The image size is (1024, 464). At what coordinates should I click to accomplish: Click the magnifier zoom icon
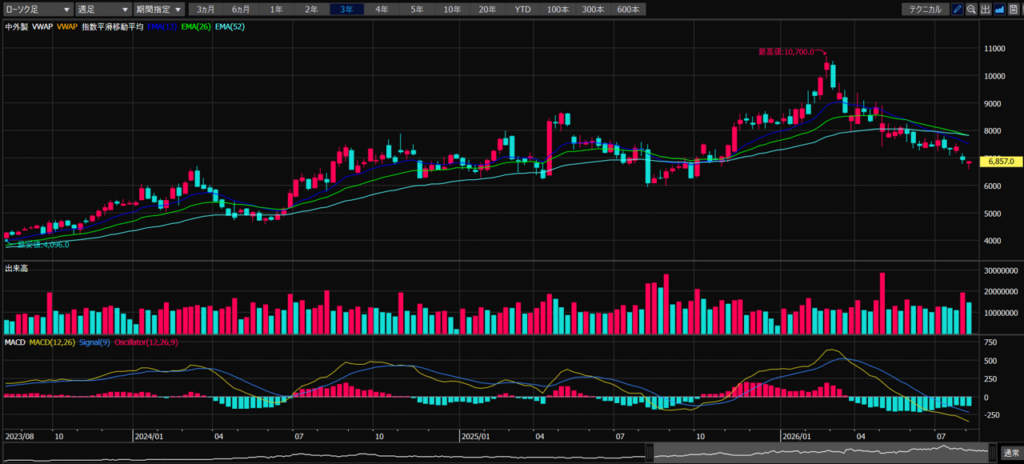tap(971, 9)
